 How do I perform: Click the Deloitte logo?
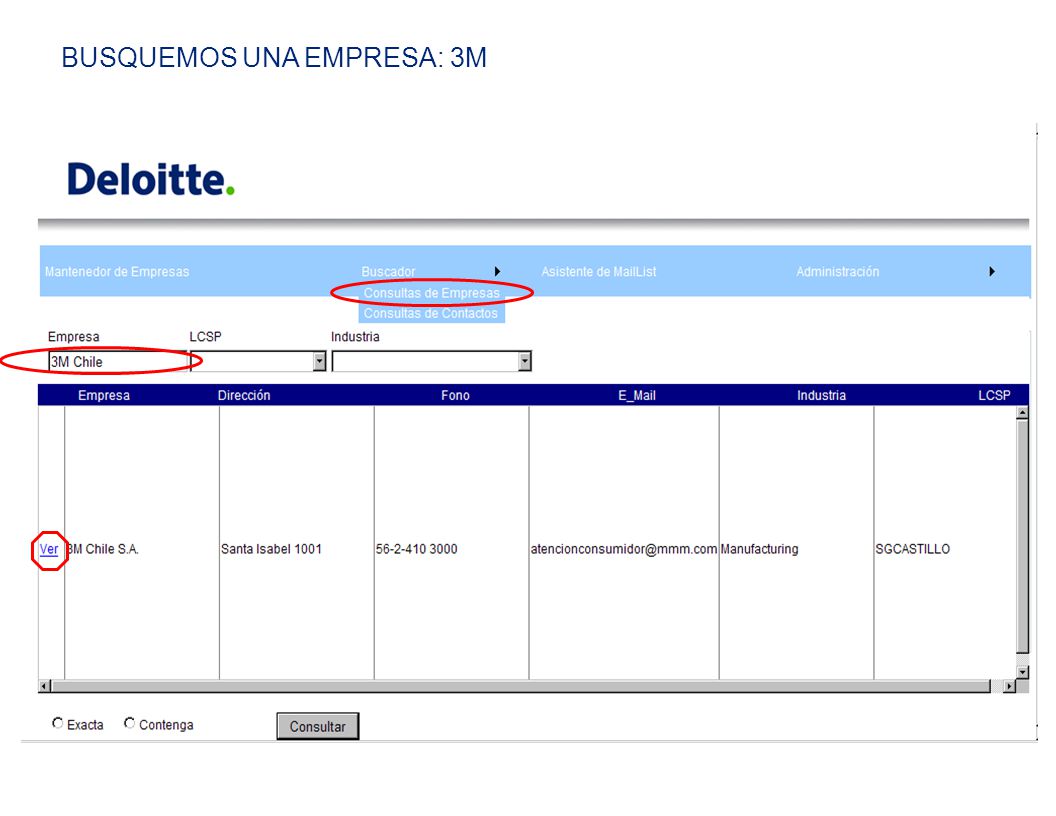pos(151,179)
